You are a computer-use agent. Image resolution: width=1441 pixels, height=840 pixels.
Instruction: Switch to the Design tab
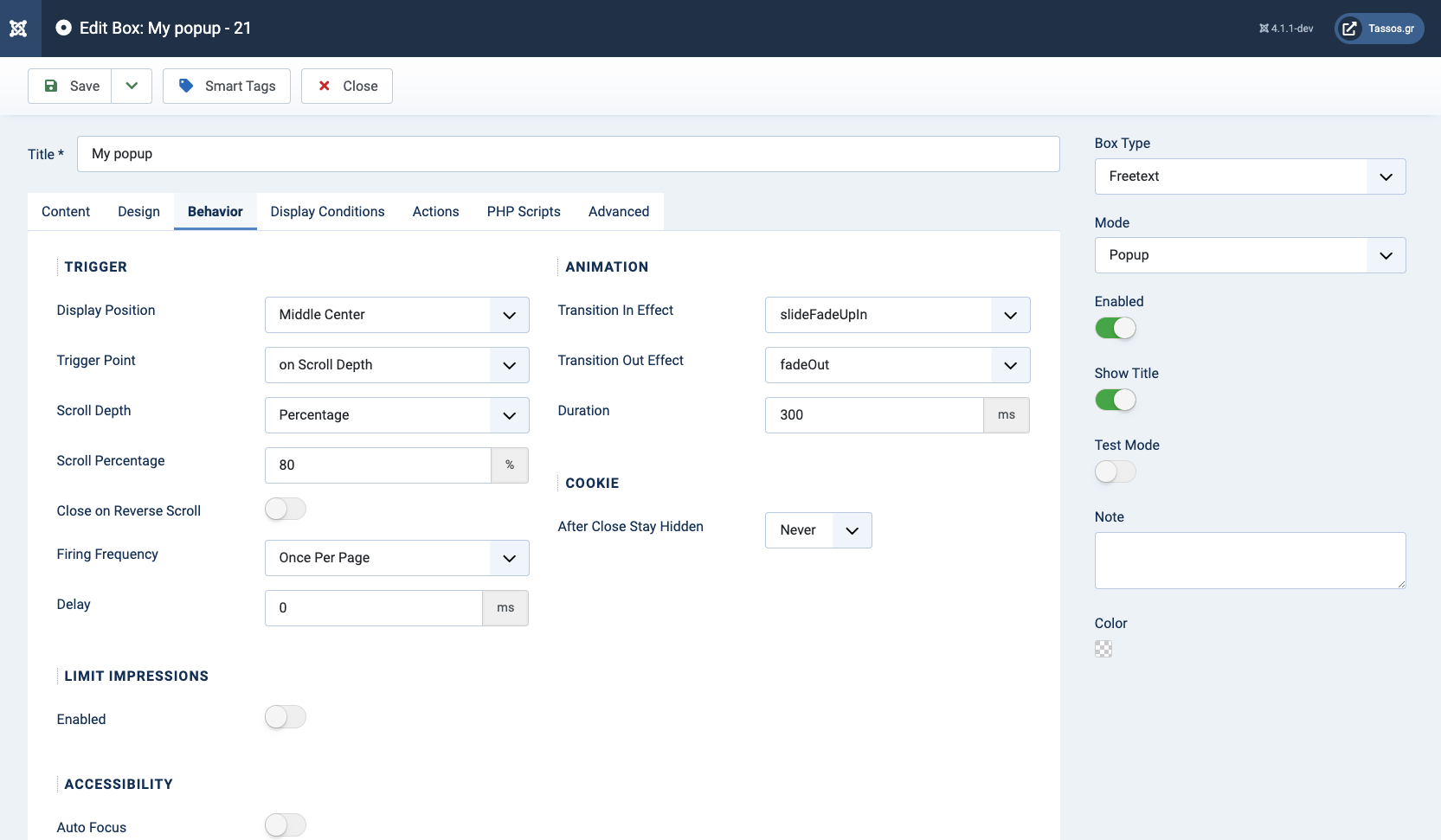click(x=138, y=212)
